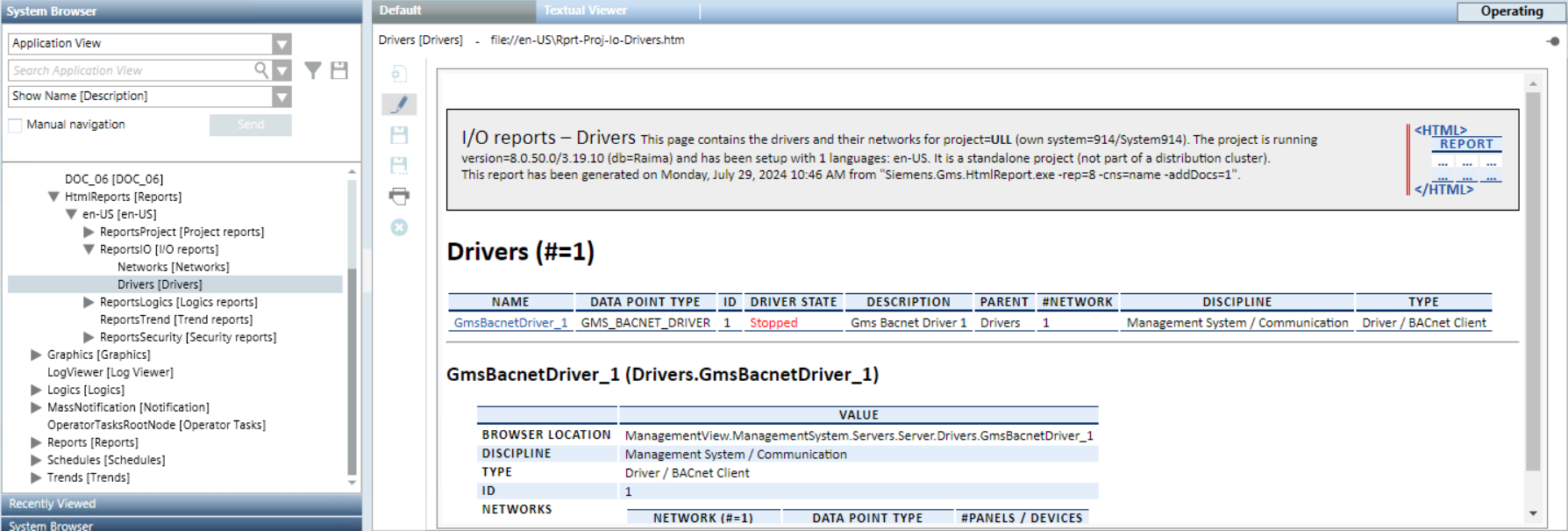Click the pin icon at pane top right
The height and width of the screenshot is (531, 1568).
(1553, 41)
